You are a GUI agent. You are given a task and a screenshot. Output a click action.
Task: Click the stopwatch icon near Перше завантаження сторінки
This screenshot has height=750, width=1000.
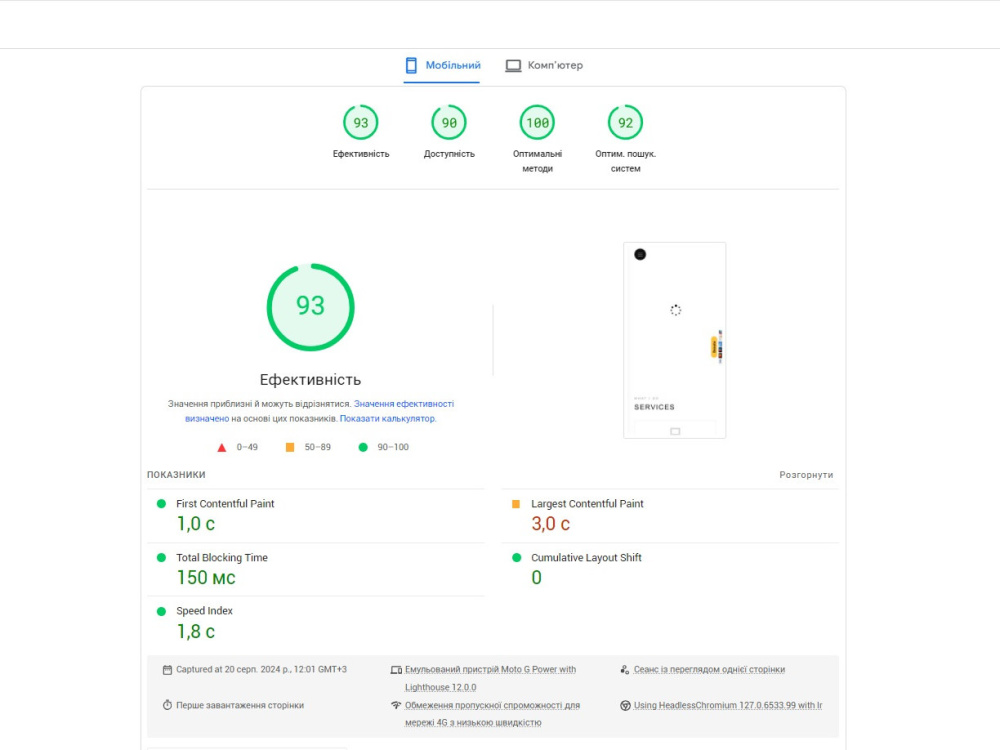[x=167, y=704]
